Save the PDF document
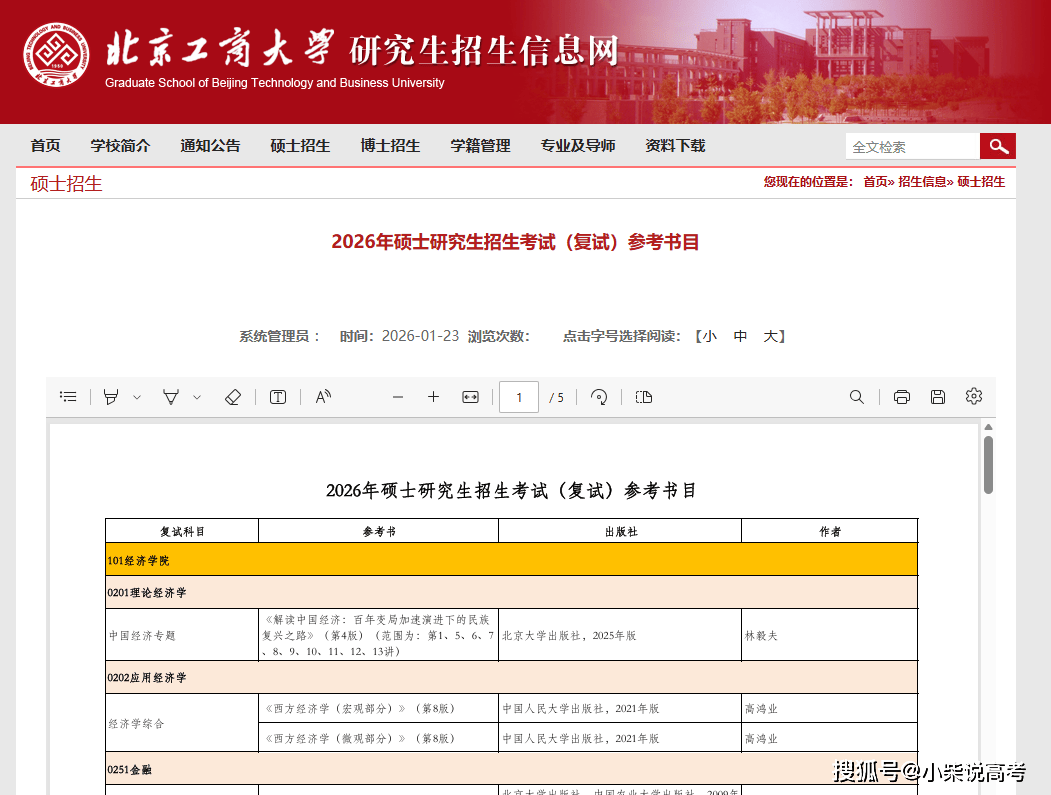The image size is (1051, 795). pyautogui.click(x=937, y=397)
